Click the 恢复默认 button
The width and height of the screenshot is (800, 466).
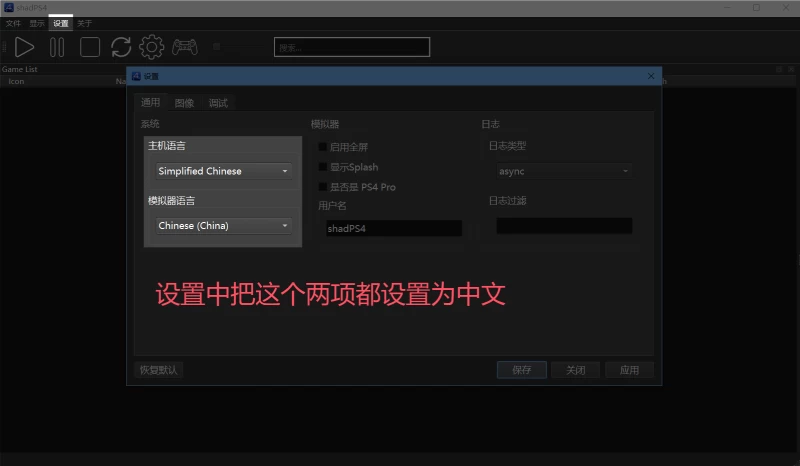click(x=159, y=370)
